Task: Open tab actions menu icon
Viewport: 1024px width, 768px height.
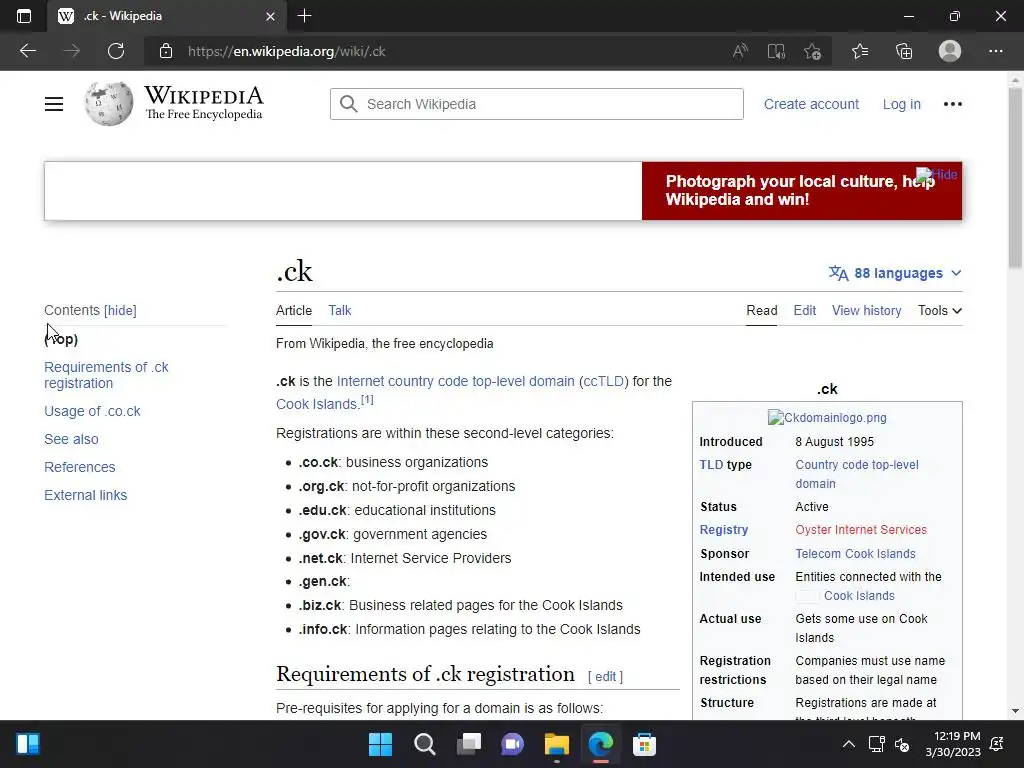Action: 24,16
